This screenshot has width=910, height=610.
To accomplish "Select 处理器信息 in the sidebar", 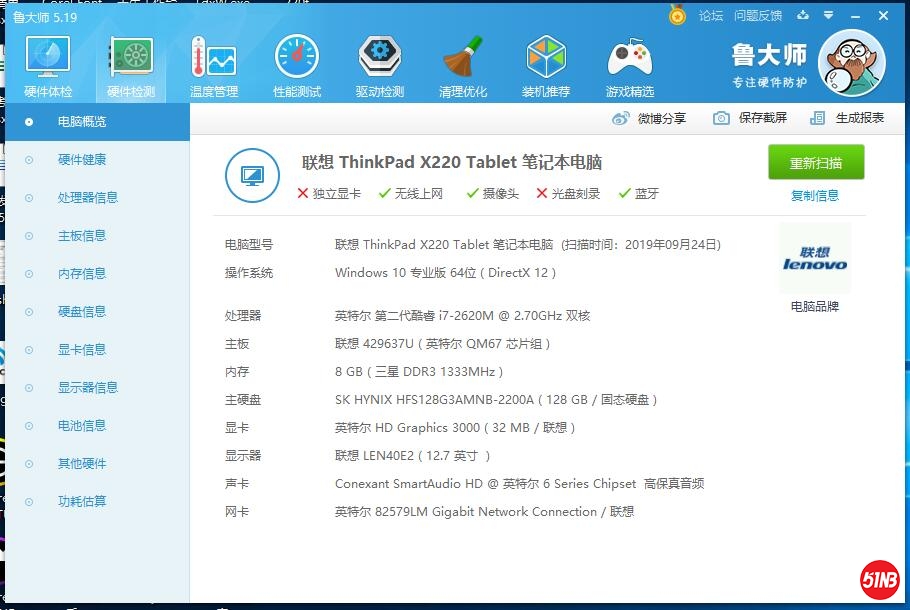I will pyautogui.click(x=87, y=198).
